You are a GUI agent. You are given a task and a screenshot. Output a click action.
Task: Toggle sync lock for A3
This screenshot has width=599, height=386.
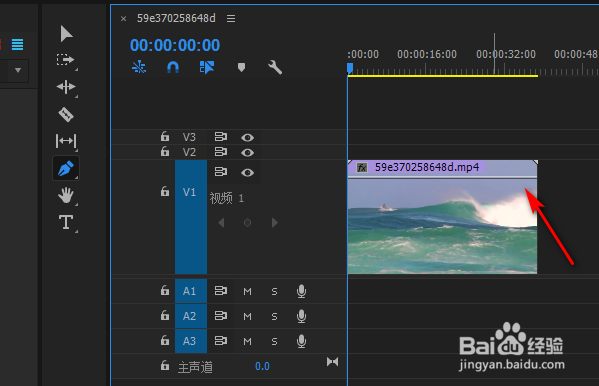coord(220,341)
